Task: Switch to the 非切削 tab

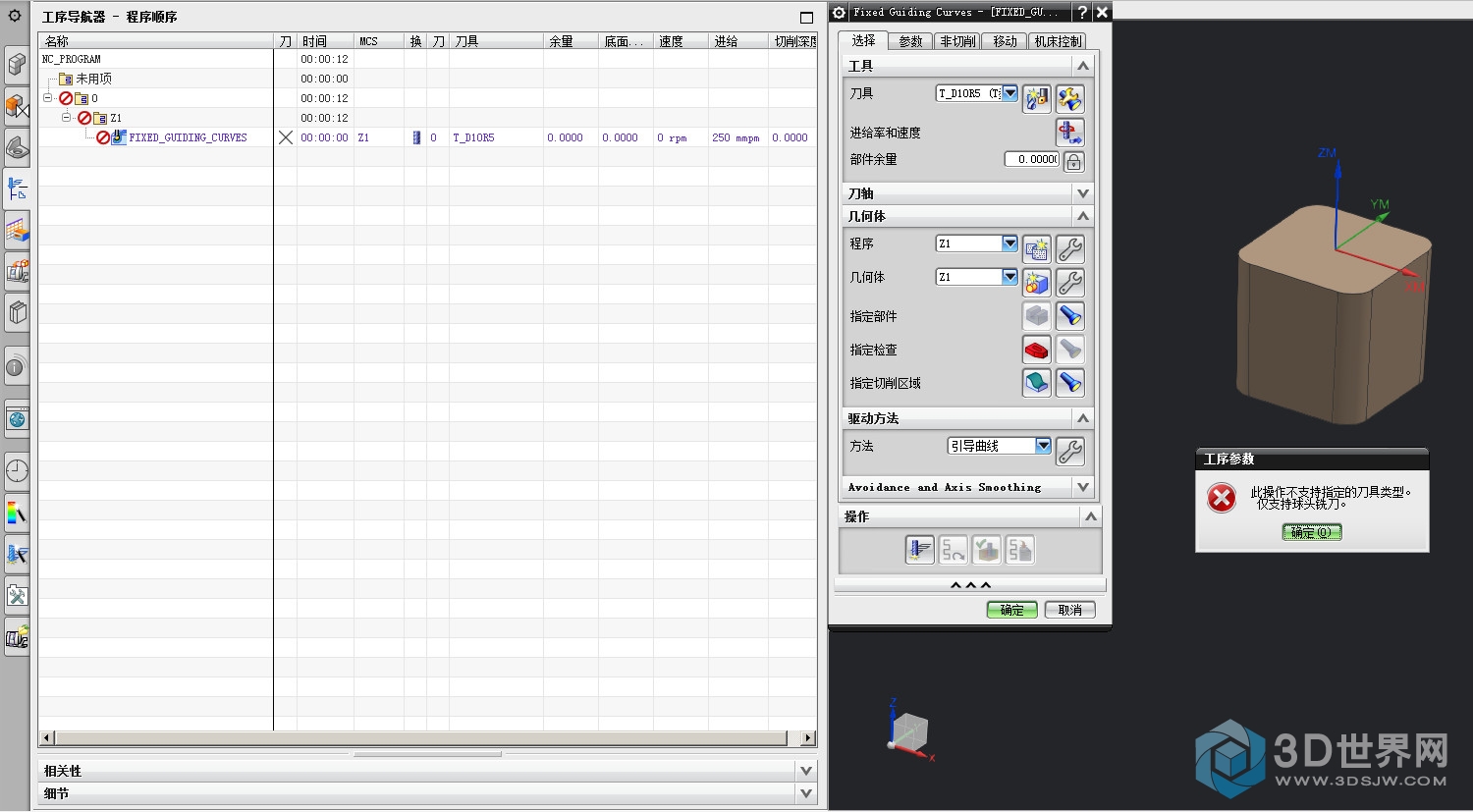Action: pyautogui.click(x=957, y=41)
